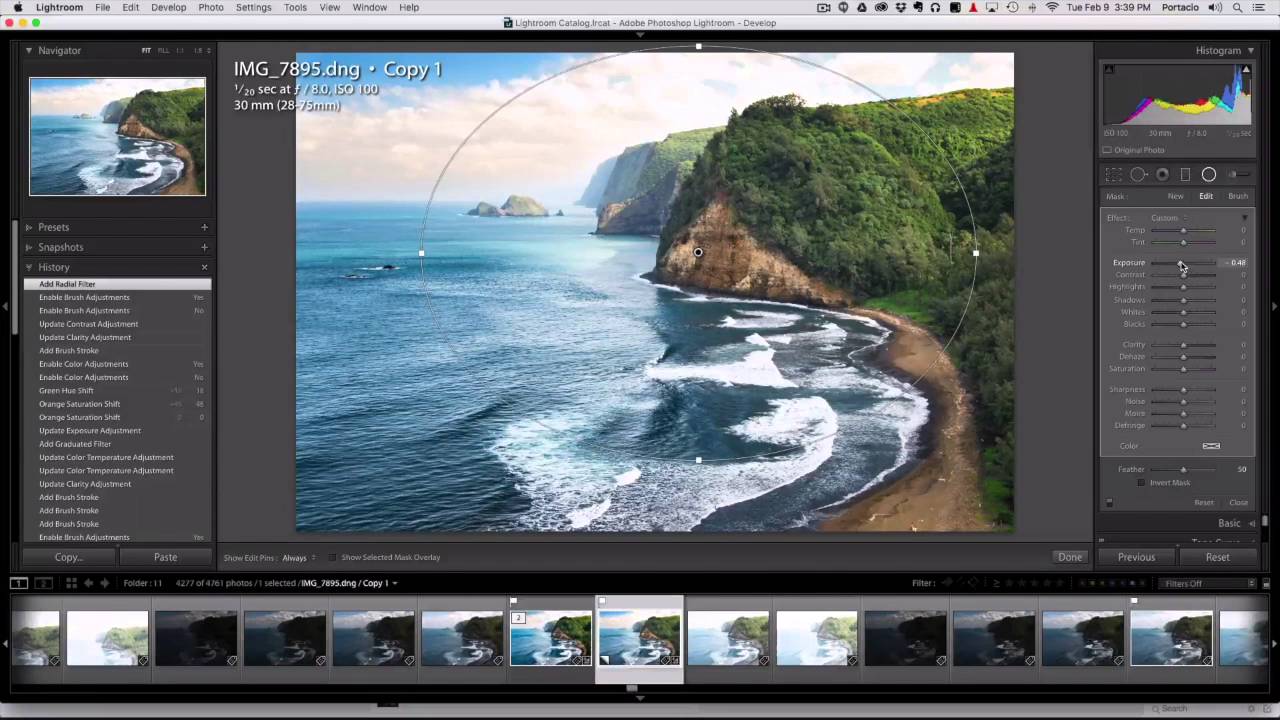Open the Color swatch picker
1280x720 pixels.
click(x=1211, y=446)
